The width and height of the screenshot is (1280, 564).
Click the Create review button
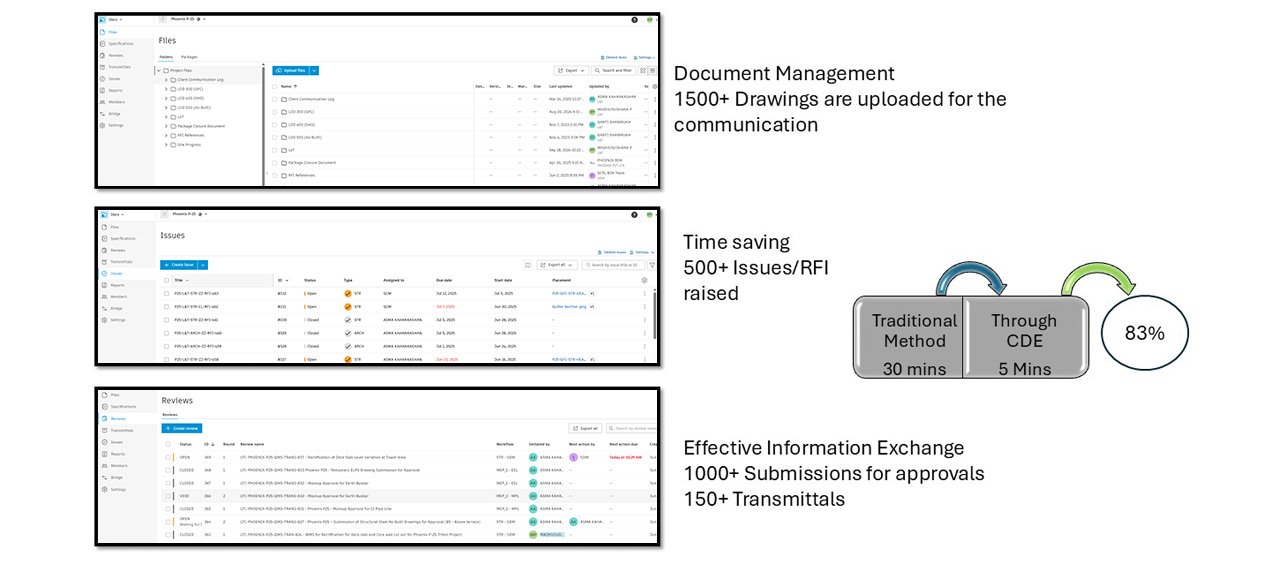[182, 428]
